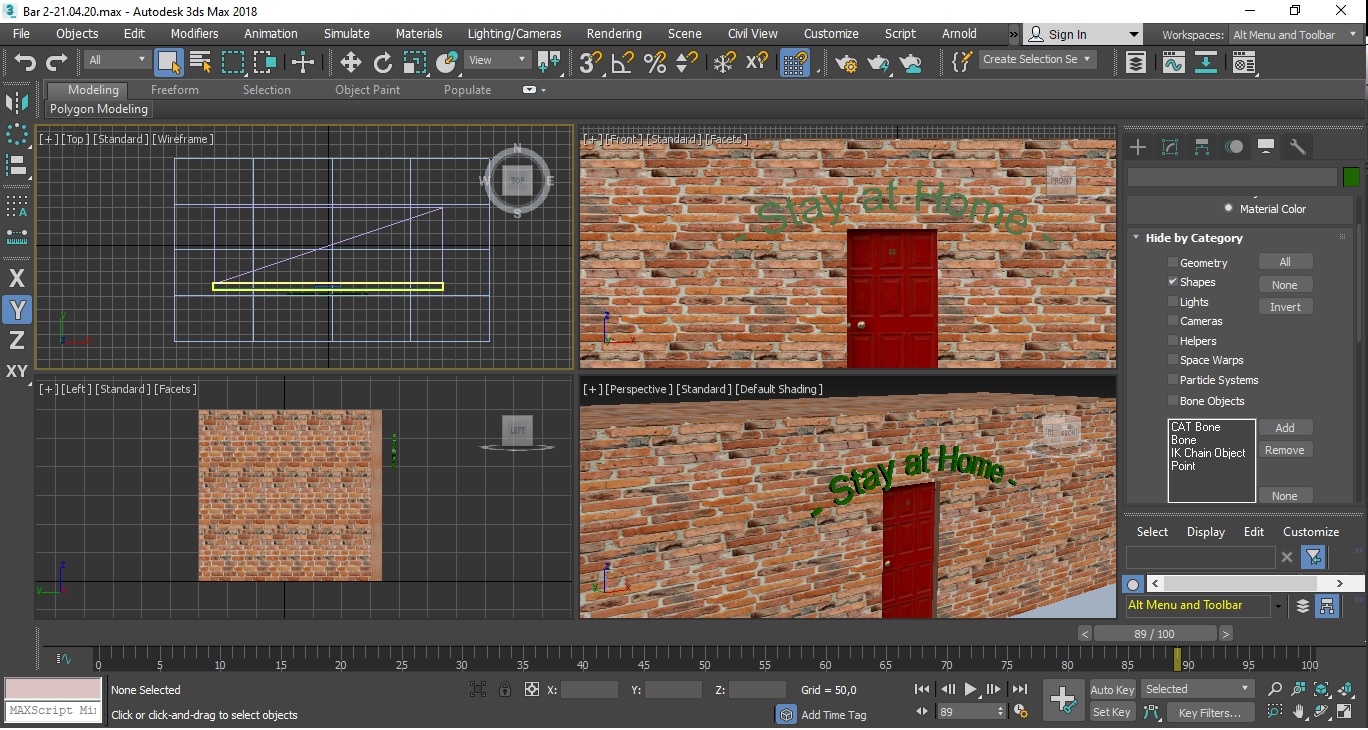Toggle Window/Crossing selection mode icon
The width and height of the screenshot is (1368, 730).
coord(265,62)
